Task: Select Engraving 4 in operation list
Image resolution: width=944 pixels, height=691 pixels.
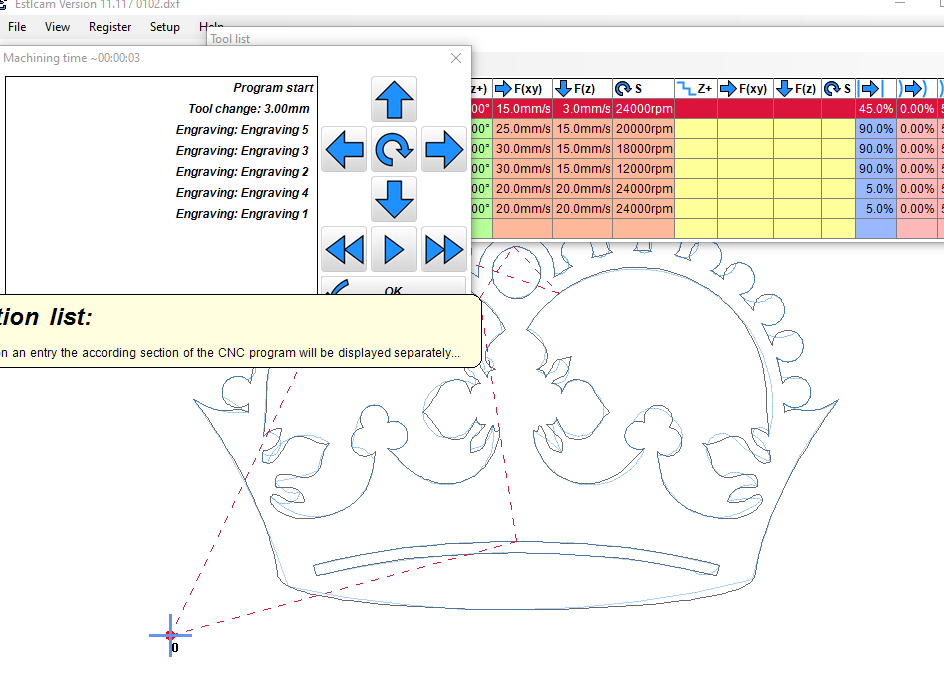Action: point(242,193)
